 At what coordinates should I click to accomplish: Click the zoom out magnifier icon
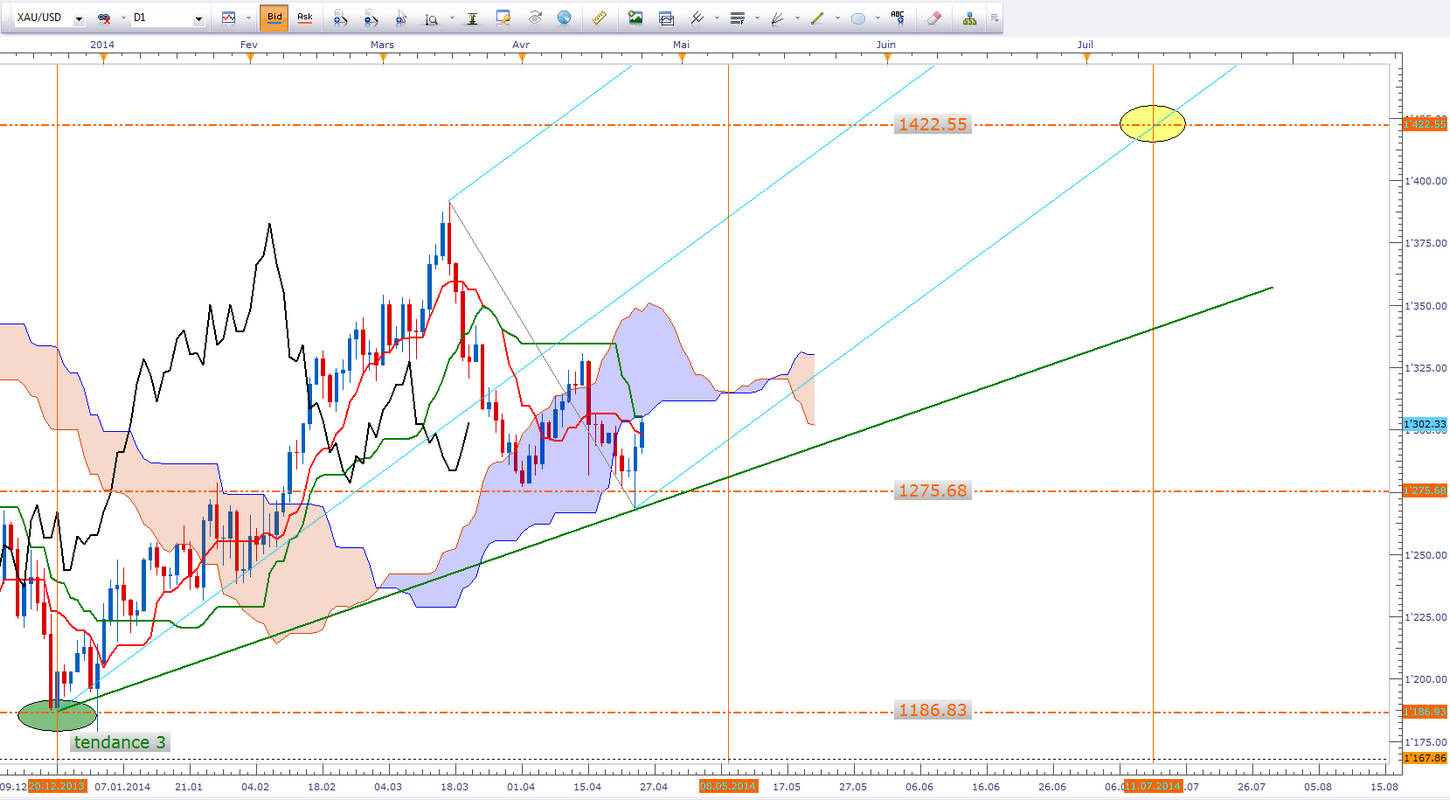point(370,18)
